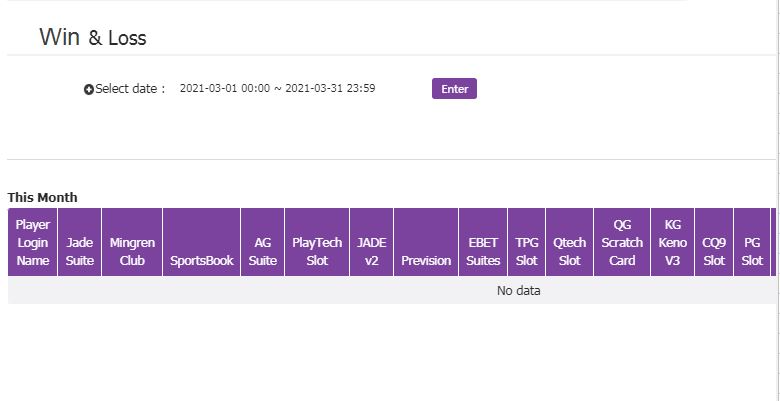Select the AG Suite column header
Image resolution: width=780 pixels, height=401 pixels.
263,251
